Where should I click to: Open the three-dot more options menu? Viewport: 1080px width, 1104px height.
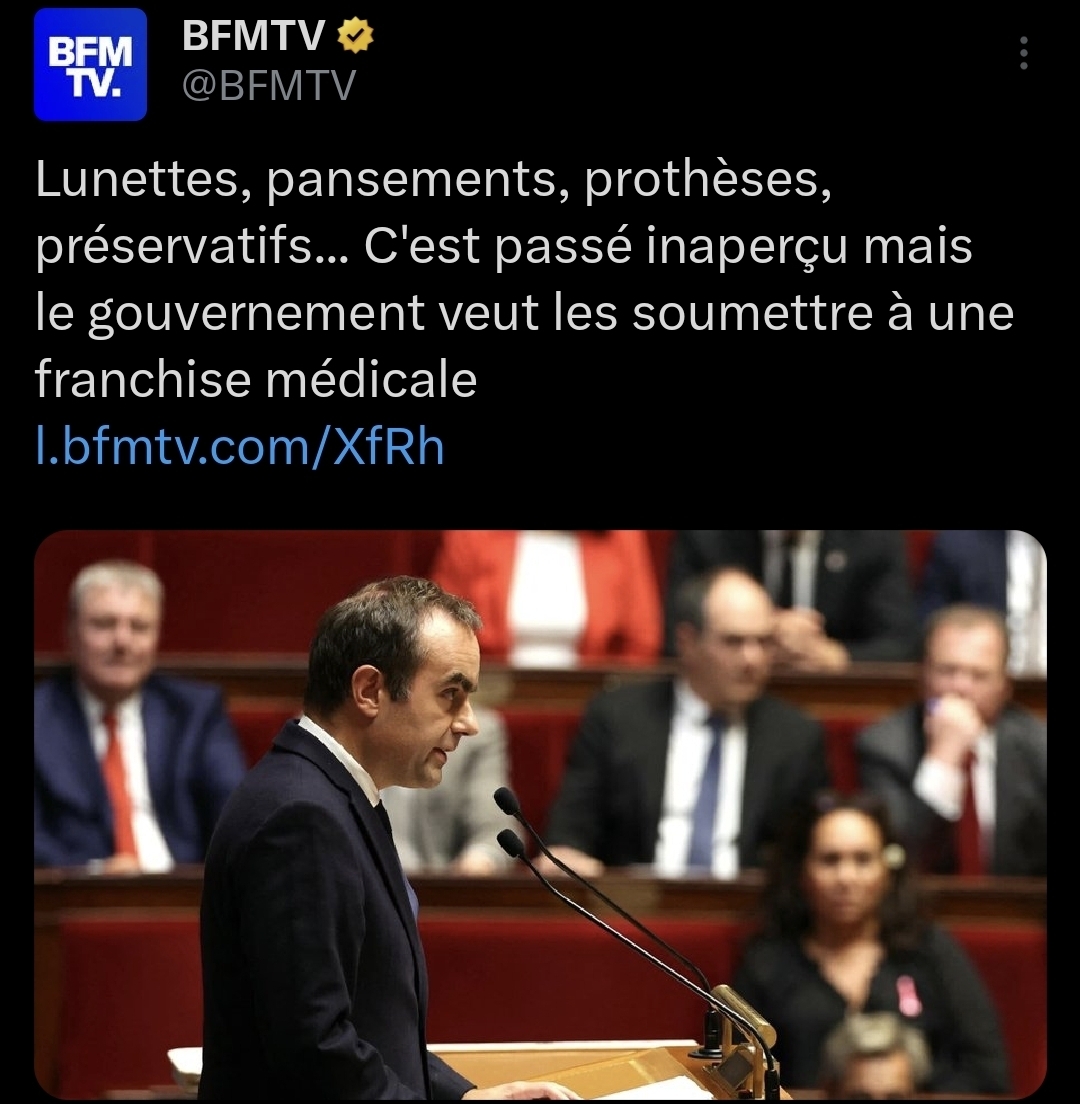[x=1023, y=53]
